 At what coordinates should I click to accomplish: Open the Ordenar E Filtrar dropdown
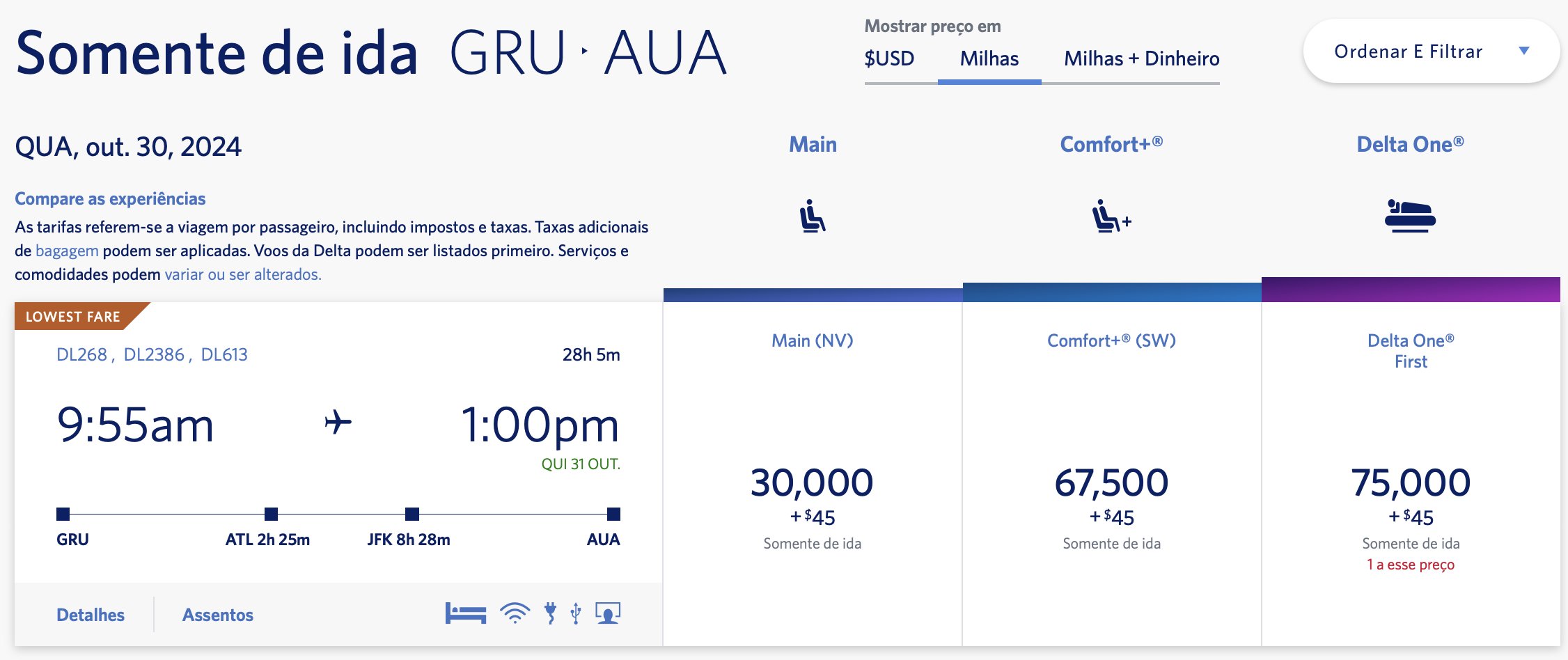(1431, 51)
